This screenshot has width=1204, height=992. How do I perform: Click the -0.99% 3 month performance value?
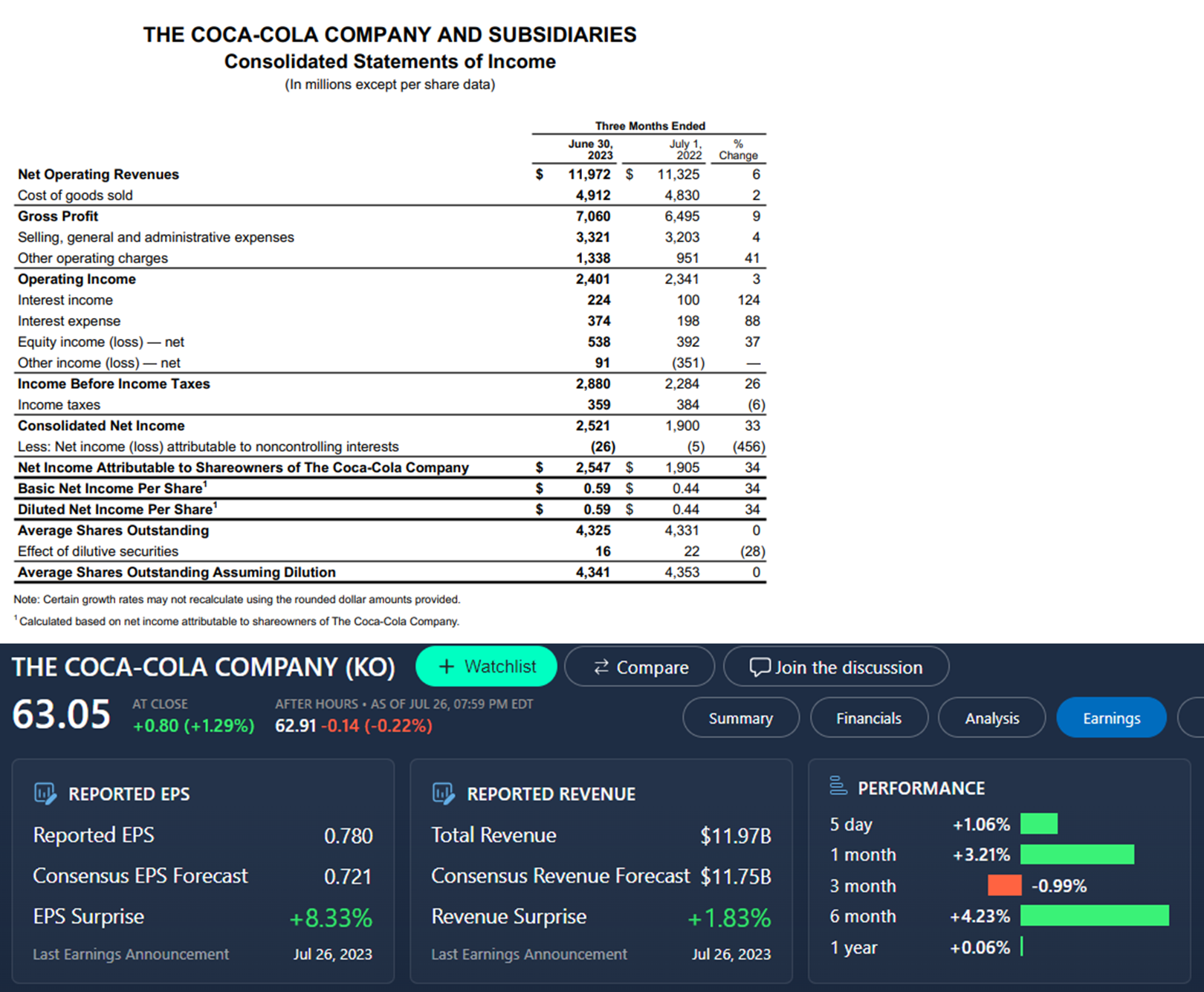[1059, 886]
